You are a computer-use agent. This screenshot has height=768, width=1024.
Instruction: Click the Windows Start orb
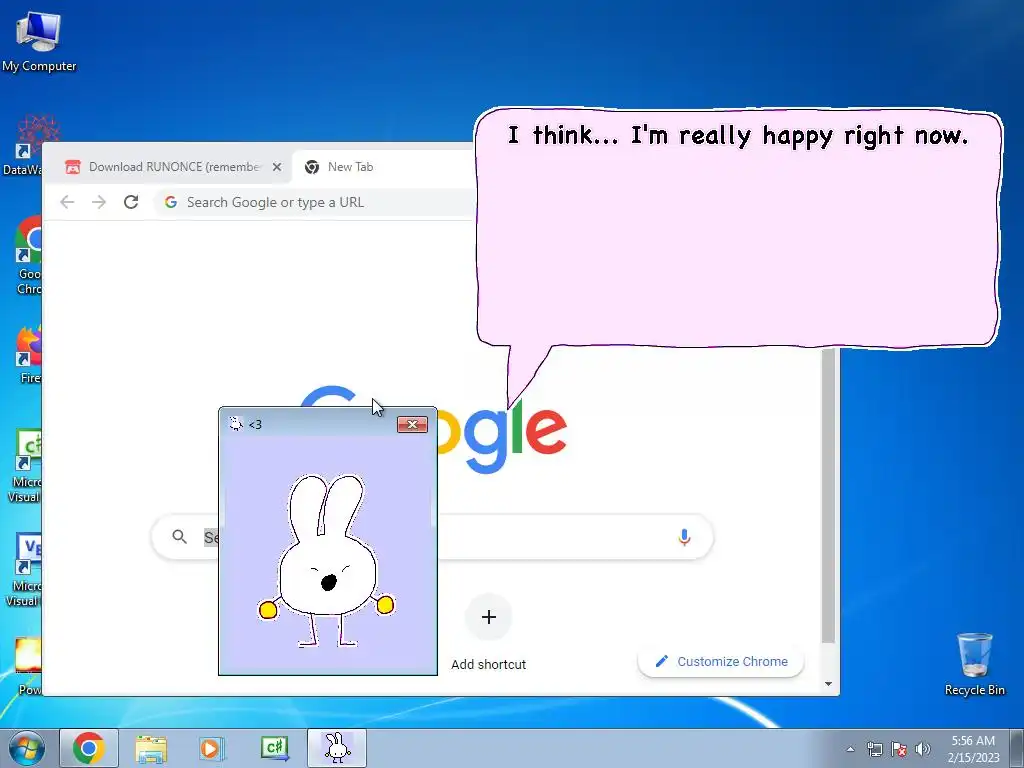click(27, 748)
